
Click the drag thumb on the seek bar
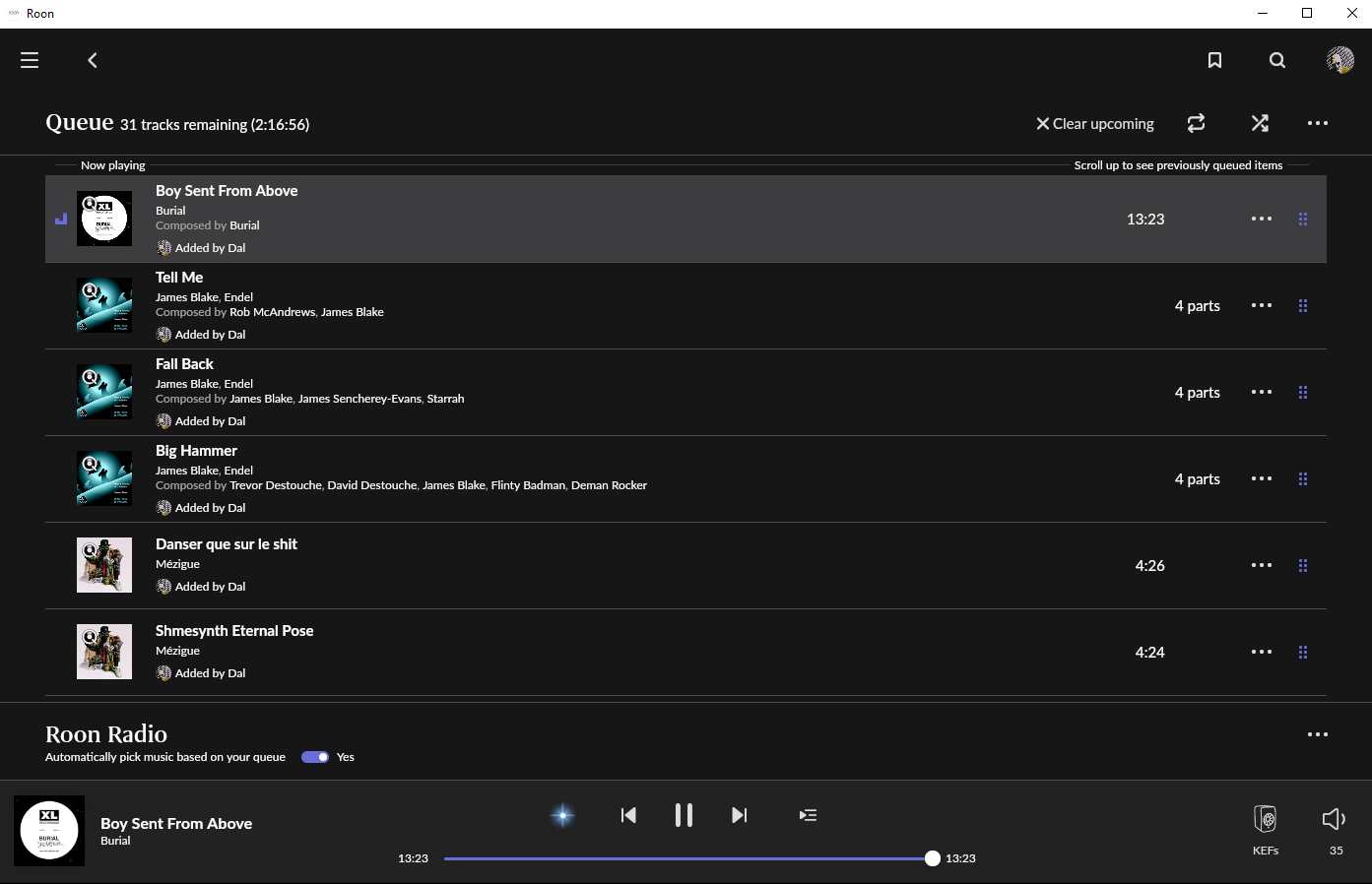point(933,858)
